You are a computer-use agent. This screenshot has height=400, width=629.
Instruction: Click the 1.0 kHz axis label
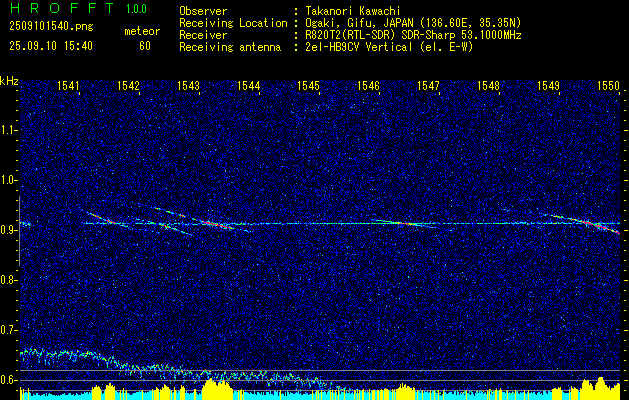[8, 180]
